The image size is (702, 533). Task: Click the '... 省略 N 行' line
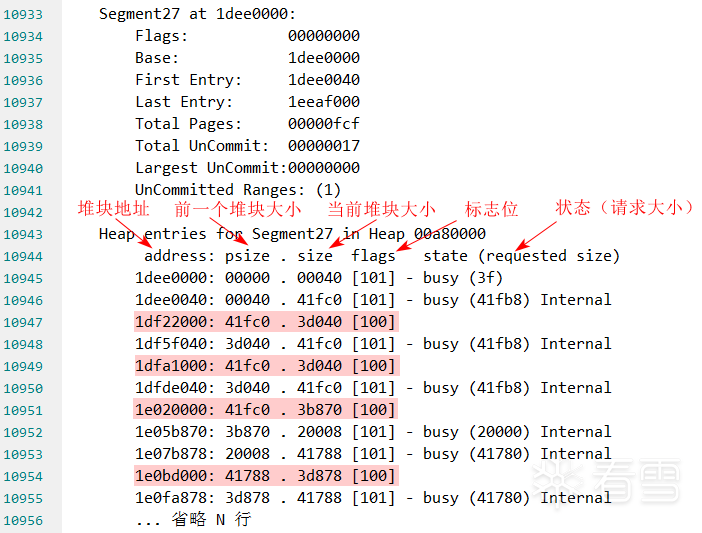click(x=193, y=520)
